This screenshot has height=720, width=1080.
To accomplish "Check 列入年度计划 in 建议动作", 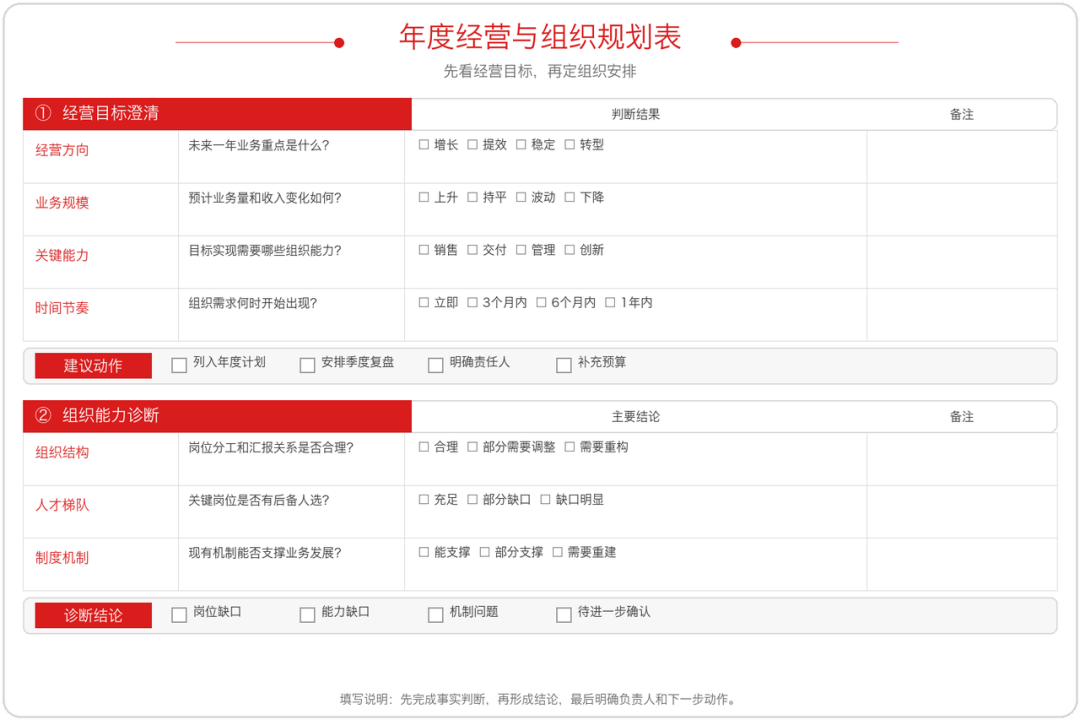I will (x=179, y=365).
